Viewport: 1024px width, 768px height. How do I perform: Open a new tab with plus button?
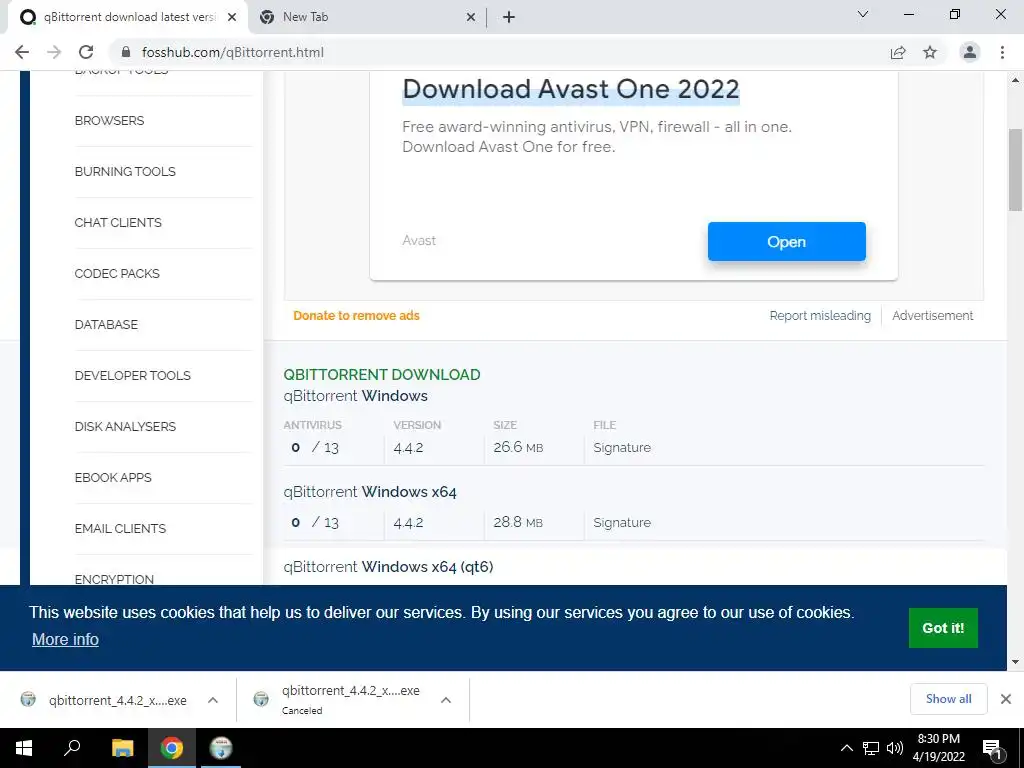pyautogui.click(x=509, y=17)
